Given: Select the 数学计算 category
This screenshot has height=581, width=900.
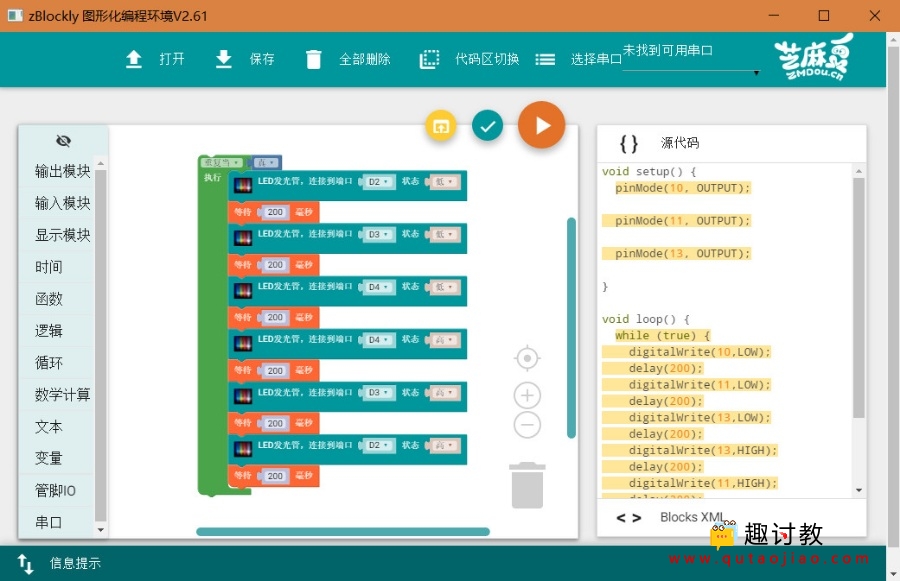Looking at the screenshot, I should coord(63,394).
